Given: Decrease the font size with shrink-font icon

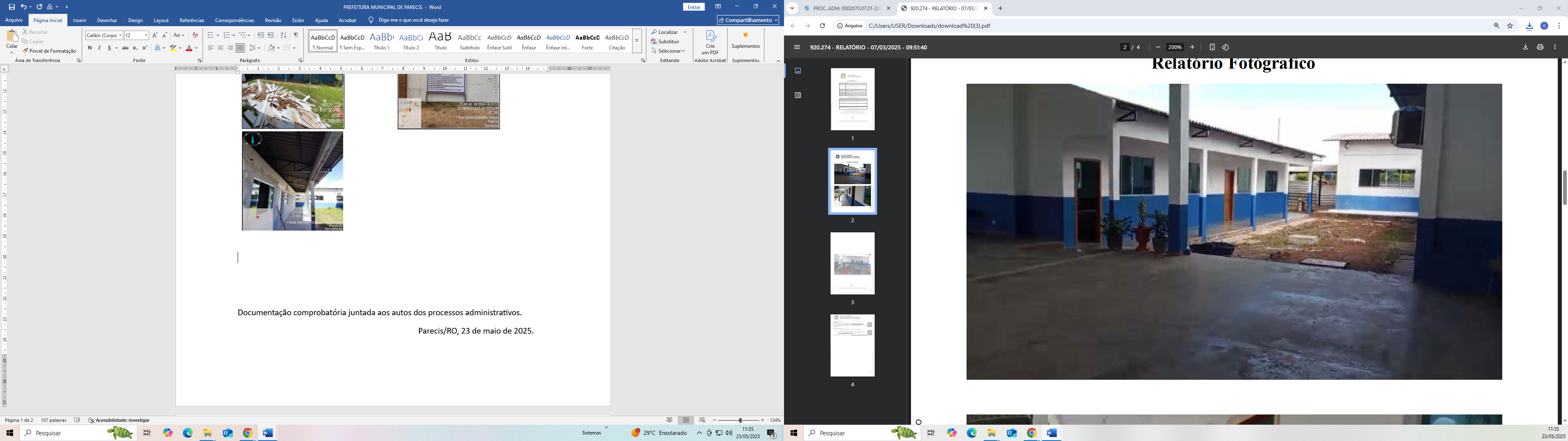Looking at the screenshot, I should coord(164,36).
